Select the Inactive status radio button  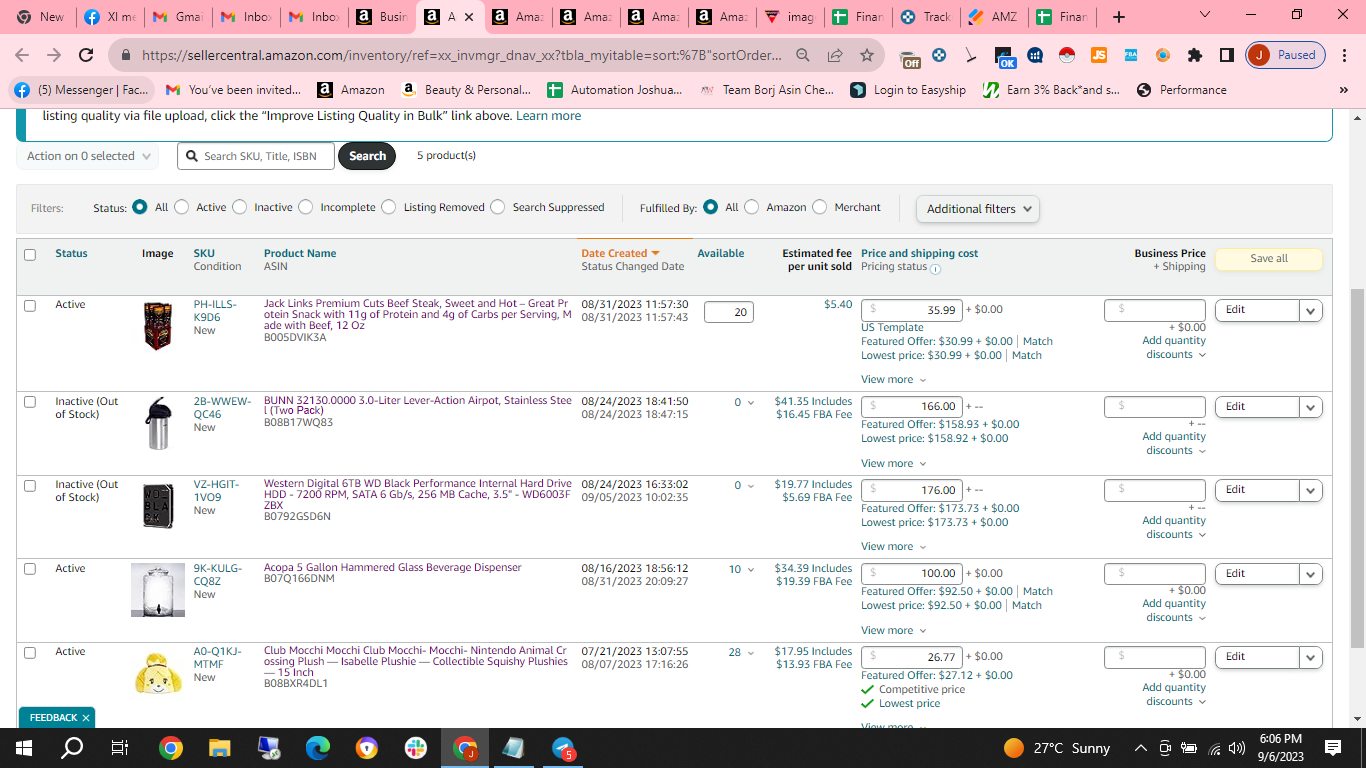239,207
